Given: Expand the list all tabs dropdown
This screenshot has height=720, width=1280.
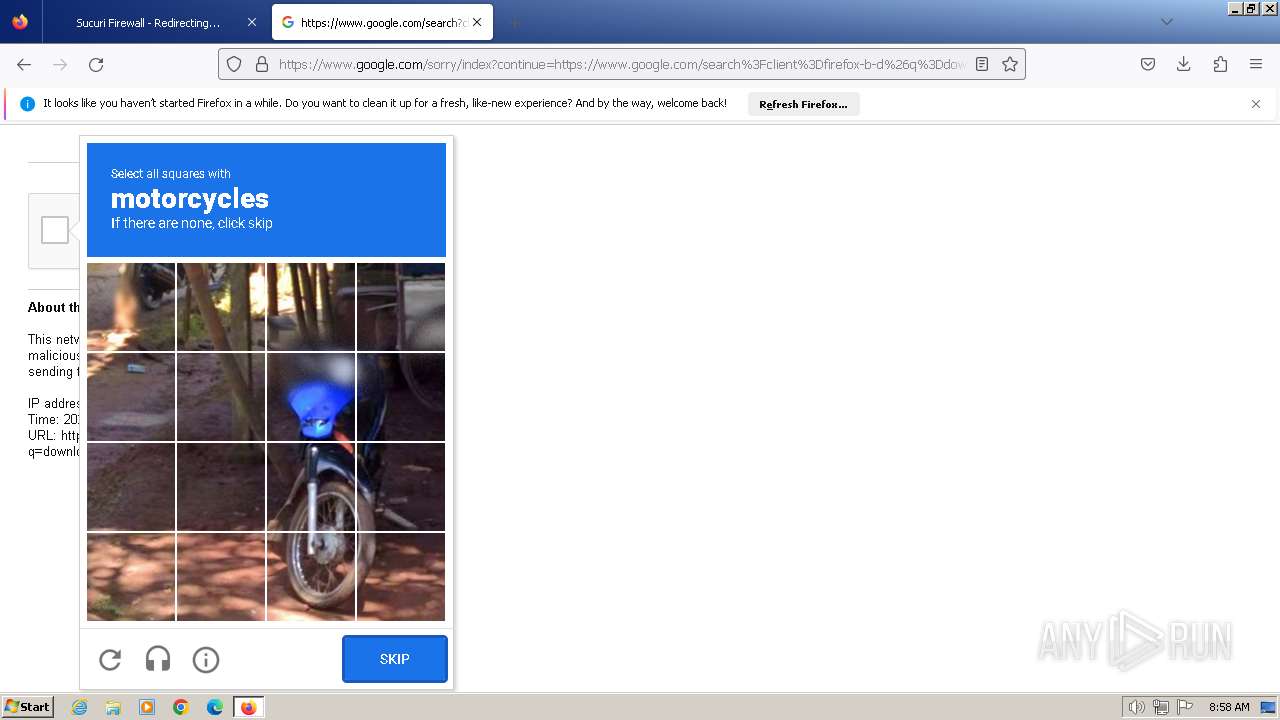Looking at the screenshot, I should pos(1166,22).
